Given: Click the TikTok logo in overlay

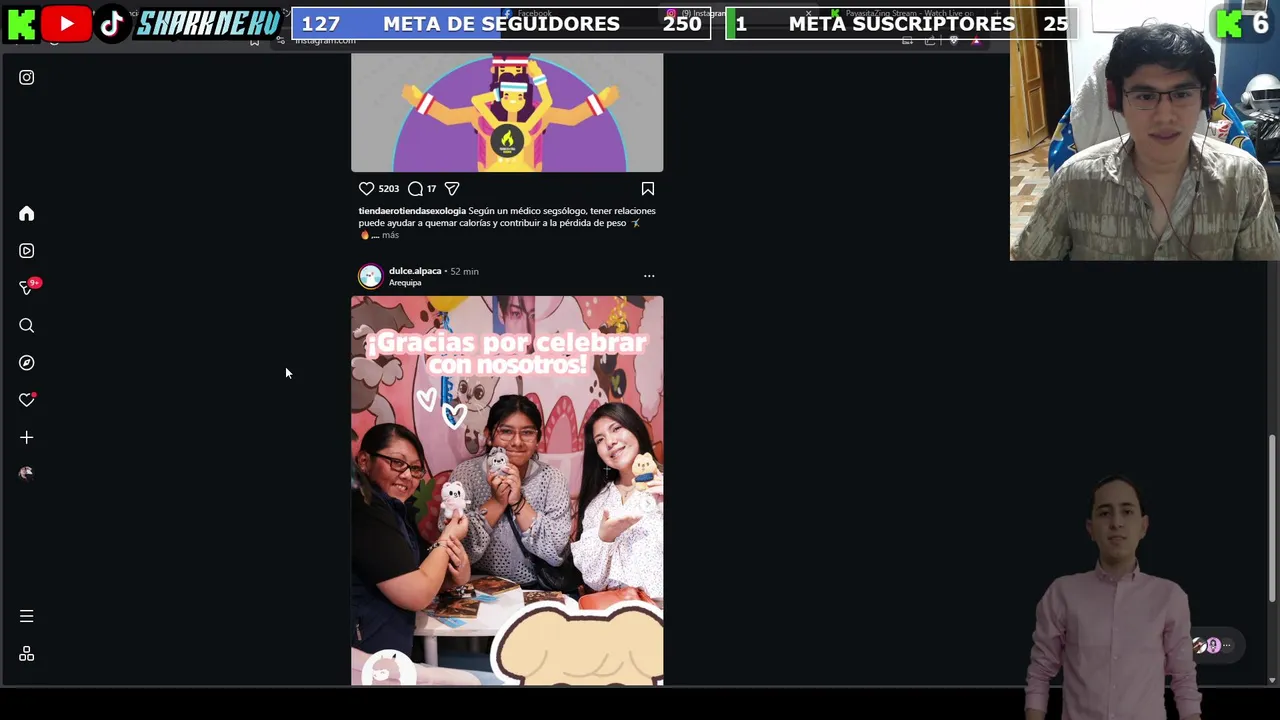Looking at the screenshot, I should pos(112,24).
